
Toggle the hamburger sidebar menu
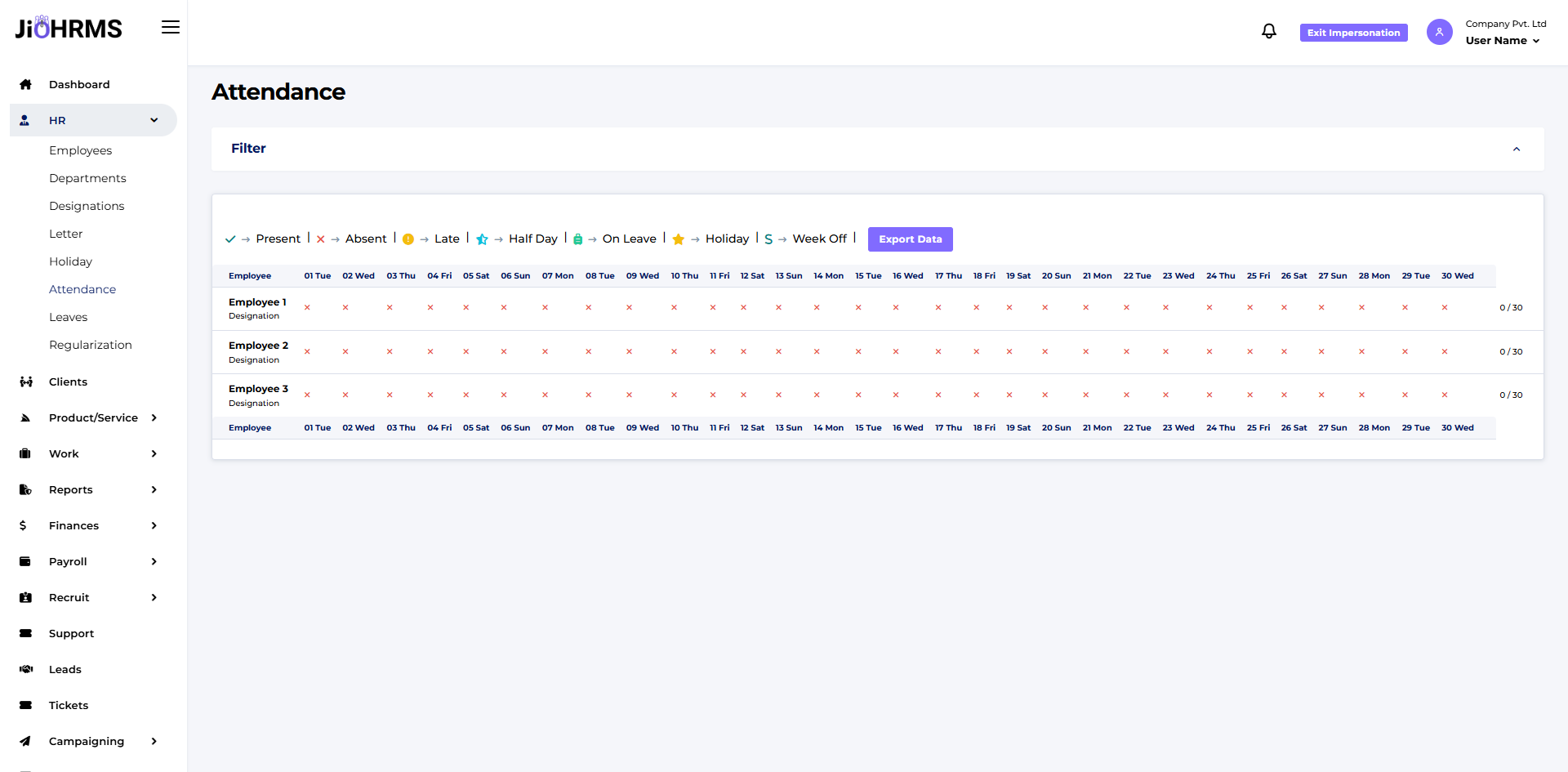click(x=170, y=27)
